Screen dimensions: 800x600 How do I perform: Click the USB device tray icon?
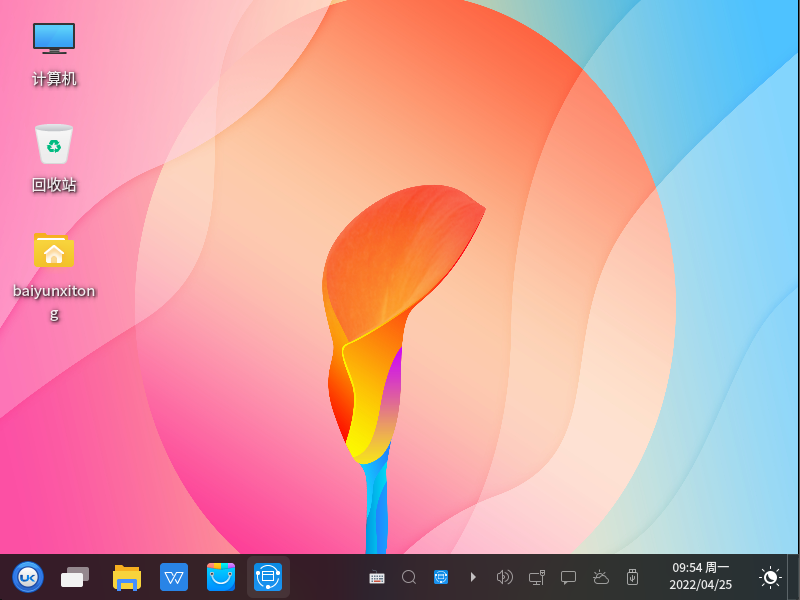tap(632, 577)
